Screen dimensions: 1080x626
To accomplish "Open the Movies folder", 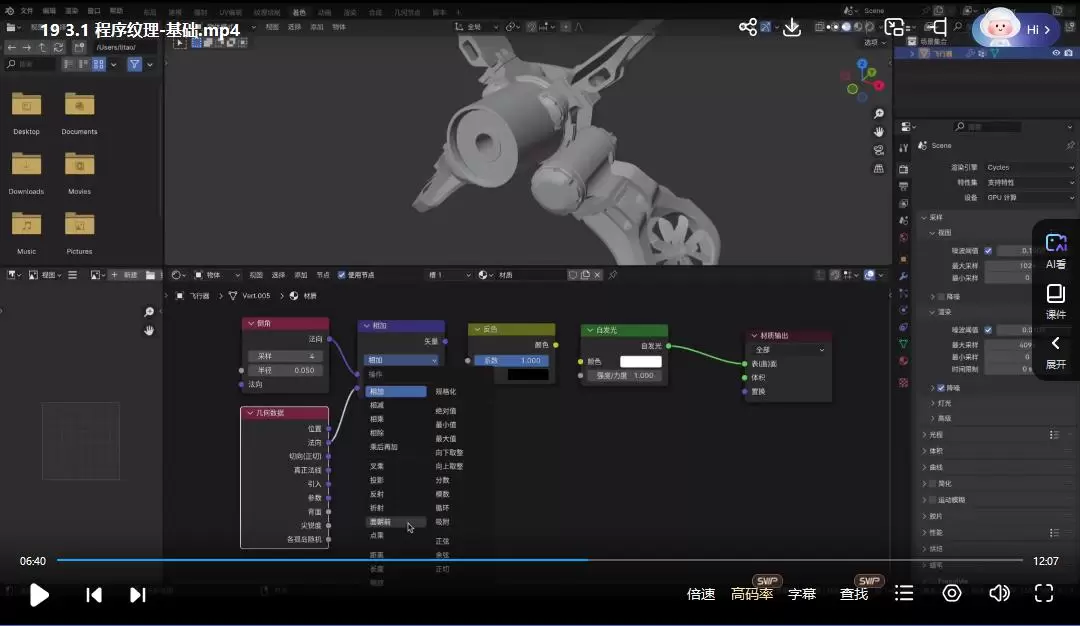I will pos(79,174).
